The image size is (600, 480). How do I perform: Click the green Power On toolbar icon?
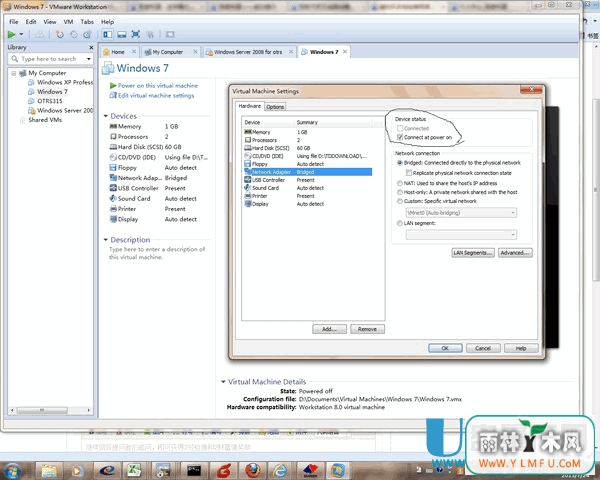pyautogui.click(x=11, y=34)
